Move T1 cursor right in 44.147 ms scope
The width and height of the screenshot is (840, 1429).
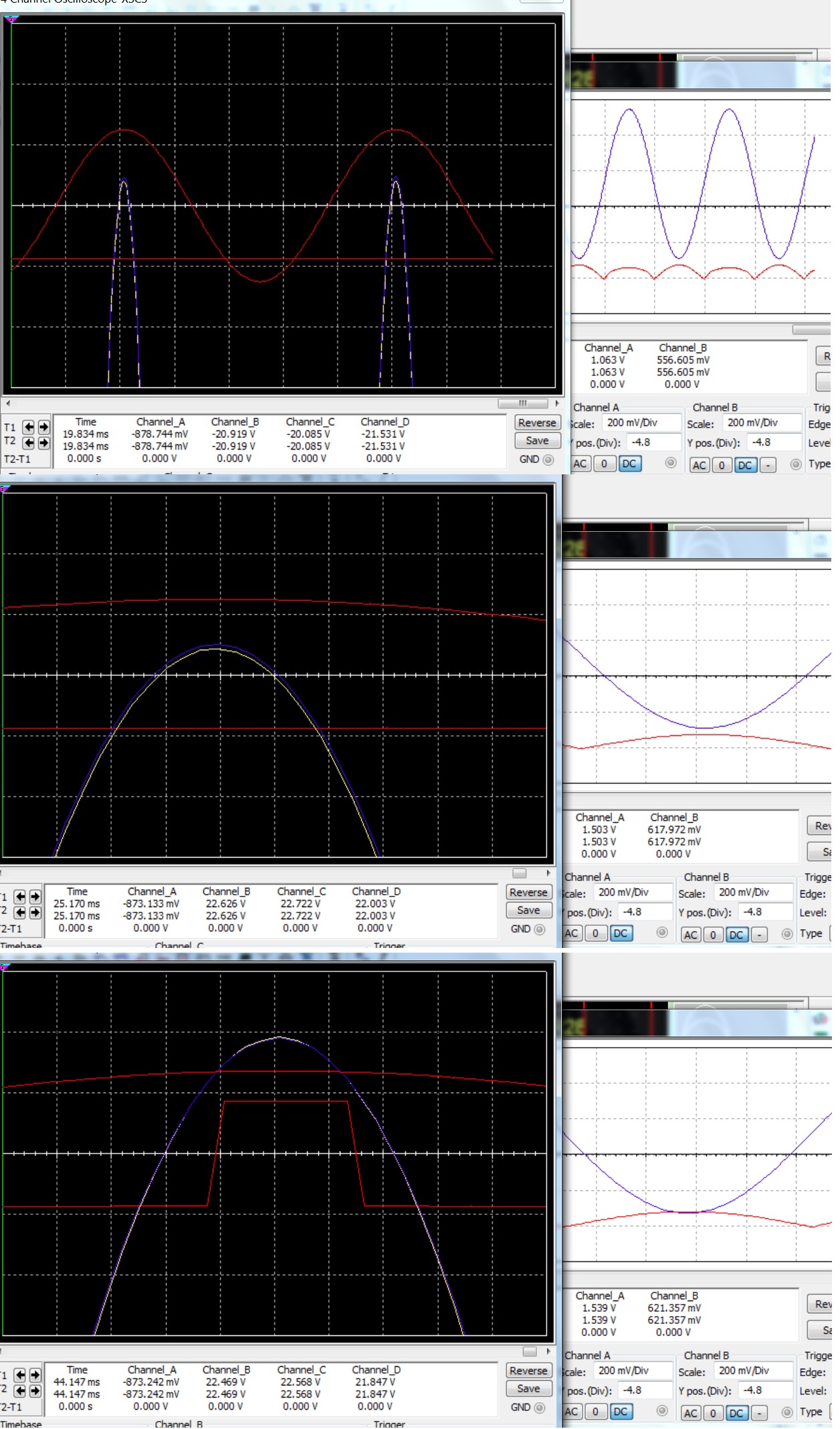(x=35, y=1375)
